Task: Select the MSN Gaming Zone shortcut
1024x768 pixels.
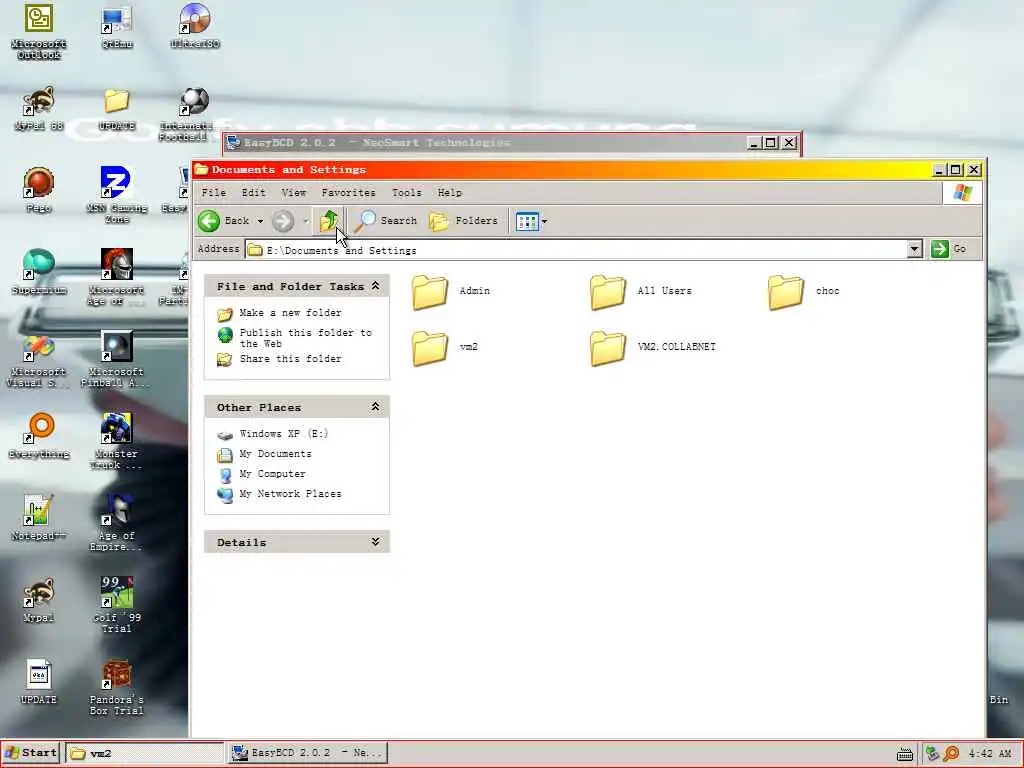Action: pyautogui.click(x=117, y=196)
